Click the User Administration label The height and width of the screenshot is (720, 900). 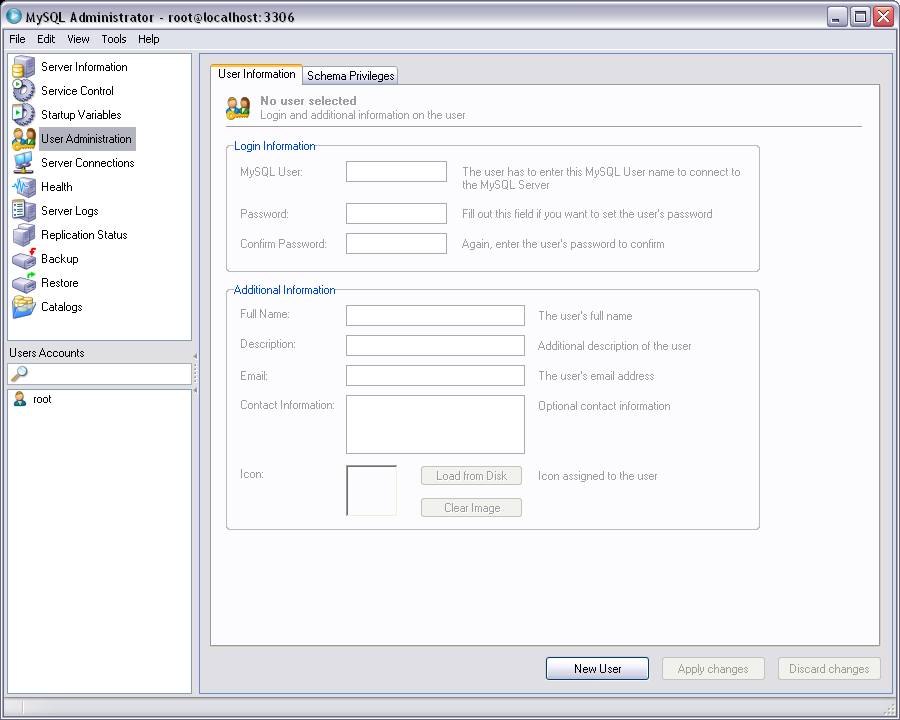pyautogui.click(x=86, y=139)
